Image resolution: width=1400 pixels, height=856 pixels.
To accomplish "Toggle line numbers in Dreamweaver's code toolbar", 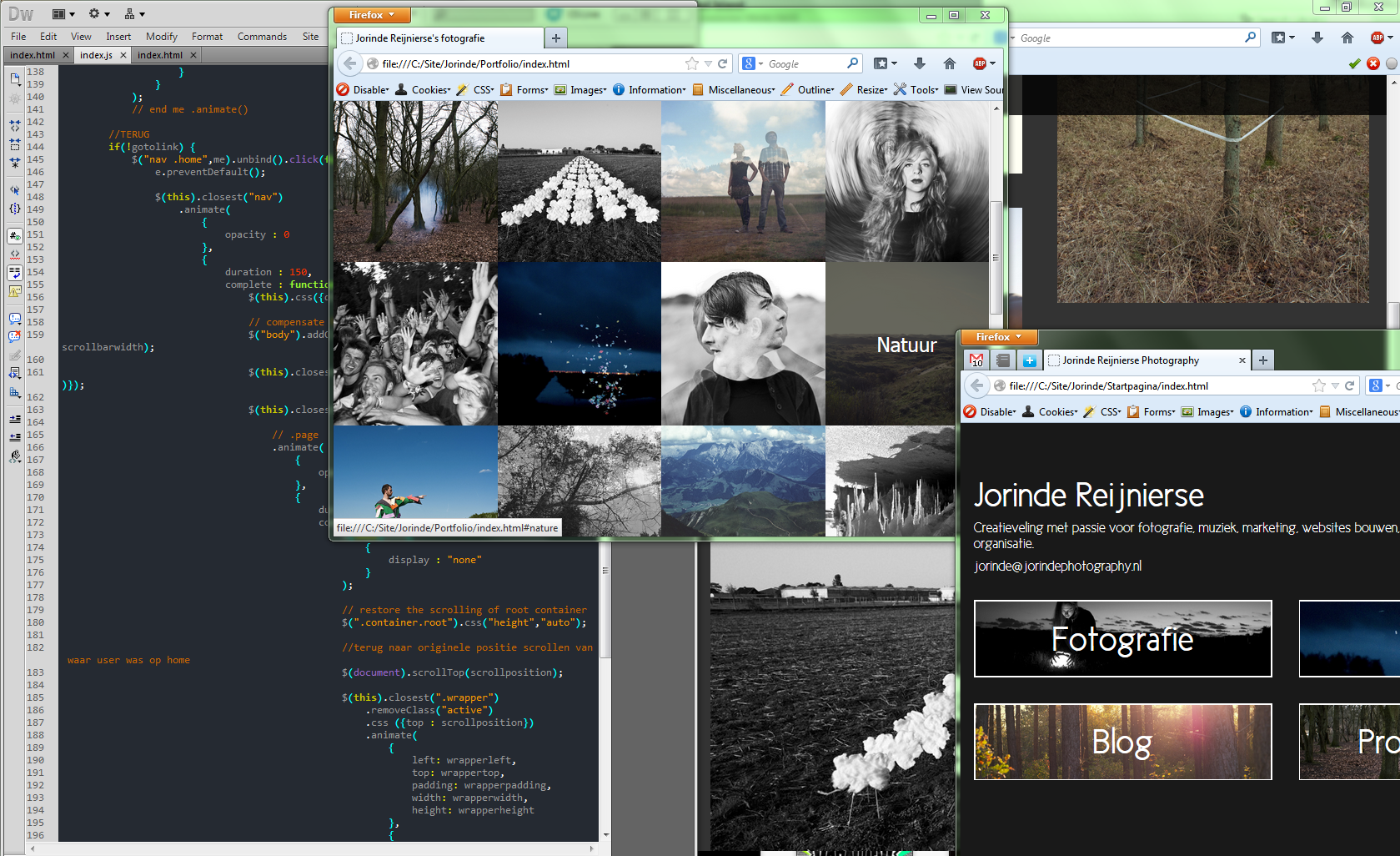I will (15, 236).
